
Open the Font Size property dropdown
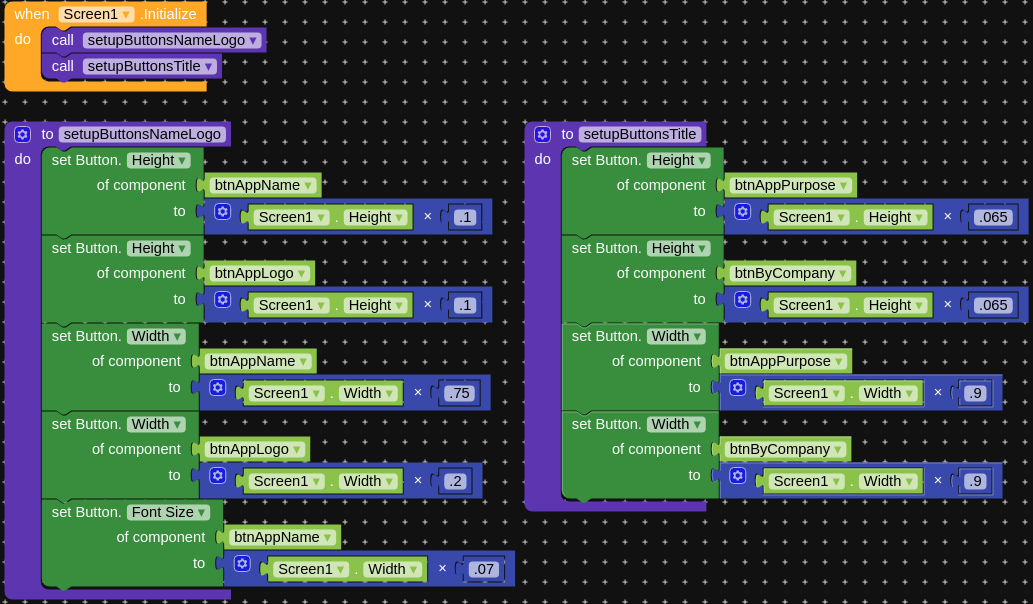coord(202,512)
